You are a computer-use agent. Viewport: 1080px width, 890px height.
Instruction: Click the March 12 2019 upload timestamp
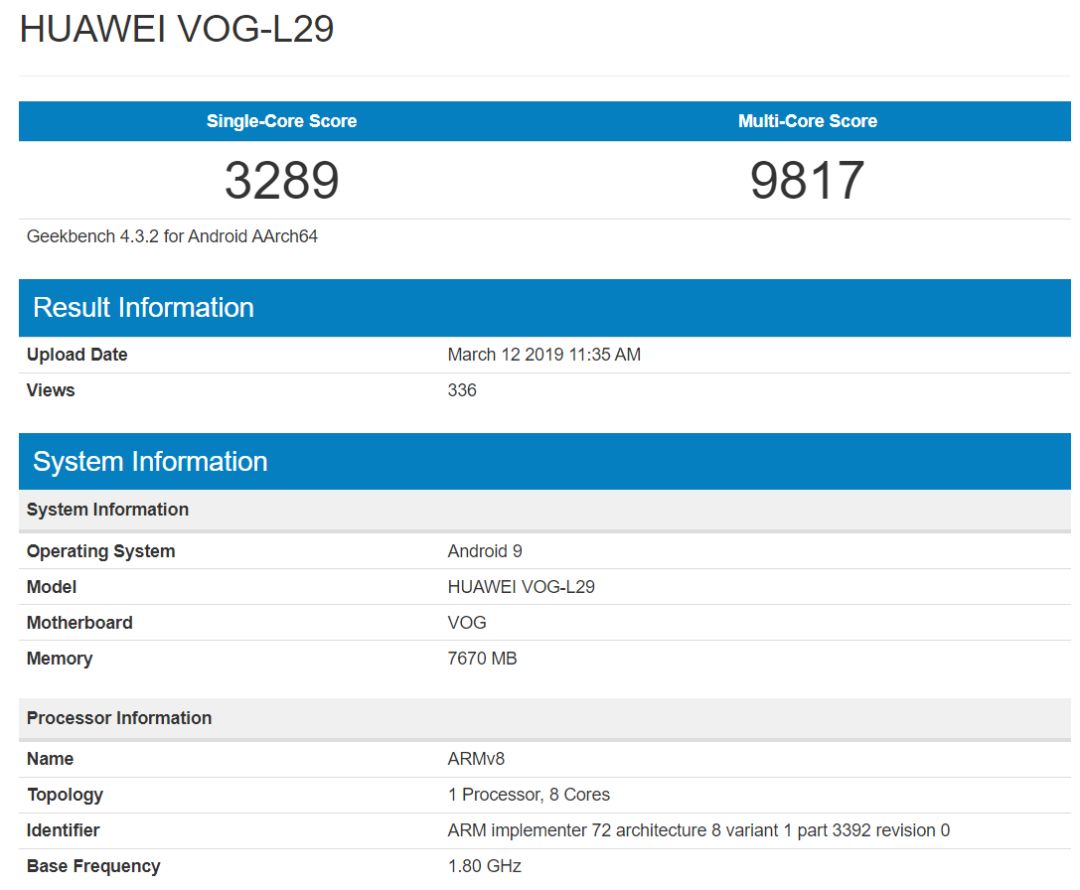[x=544, y=355]
